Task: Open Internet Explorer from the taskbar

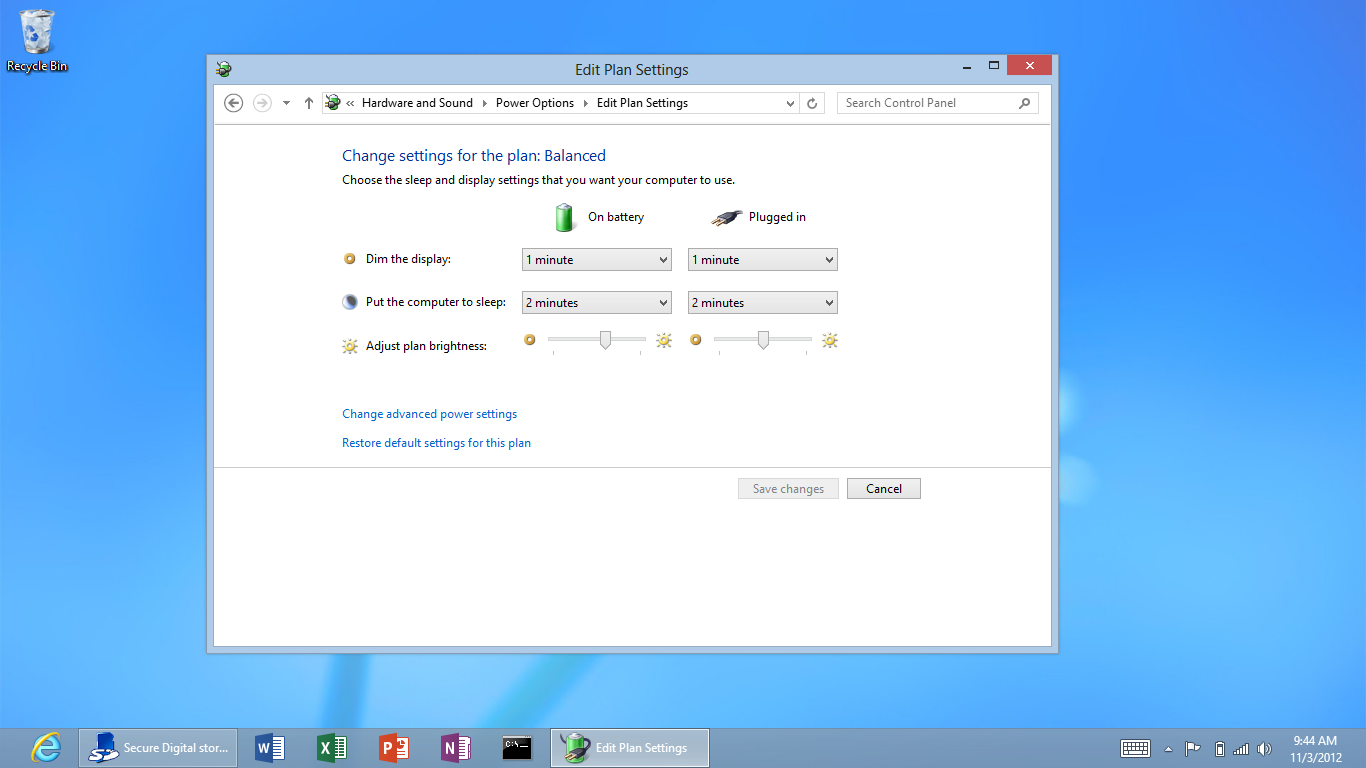Action: pos(45,747)
